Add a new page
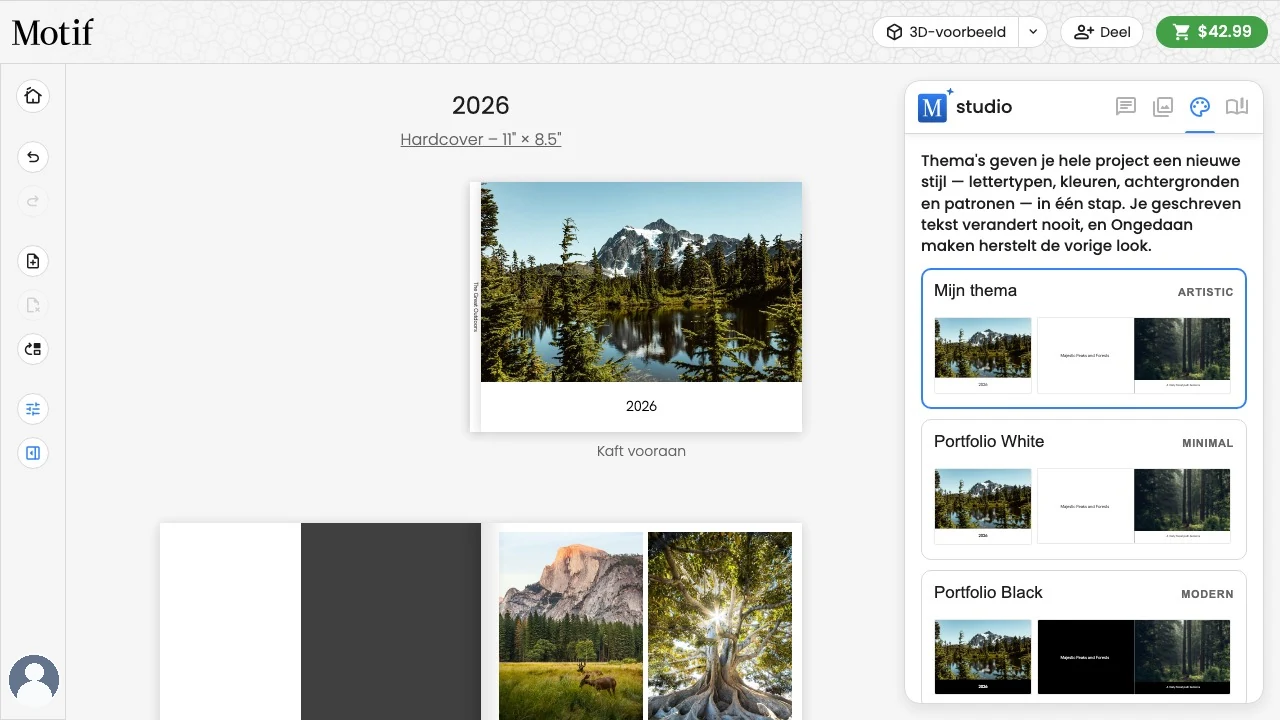 [x=33, y=261]
